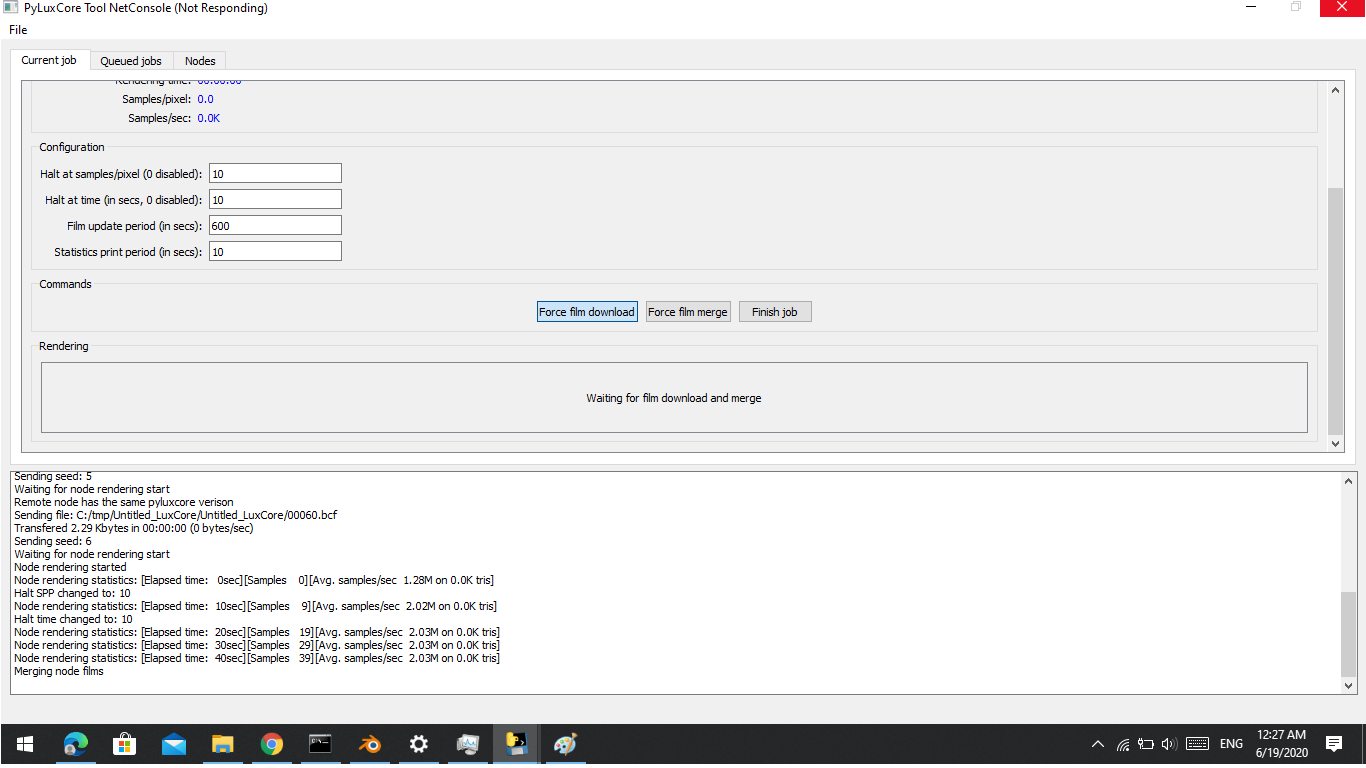1366x768 pixels.
Task: Click the log panel scrollbar up arrow
Action: tap(1349, 481)
